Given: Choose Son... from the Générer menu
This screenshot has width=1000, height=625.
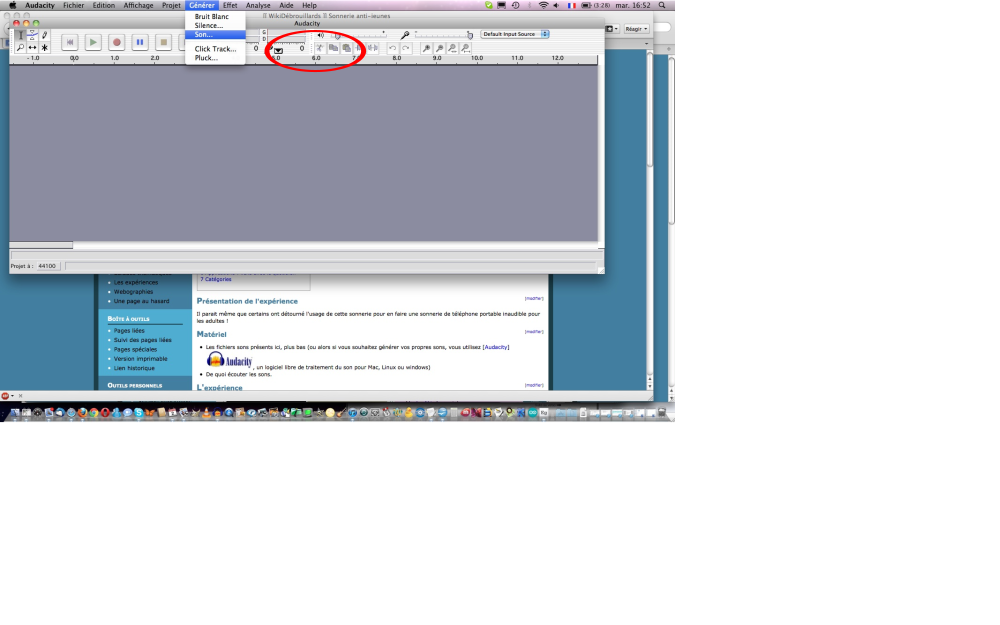Looking at the screenshot, I should pyautogui.click(x=203, y=34).
